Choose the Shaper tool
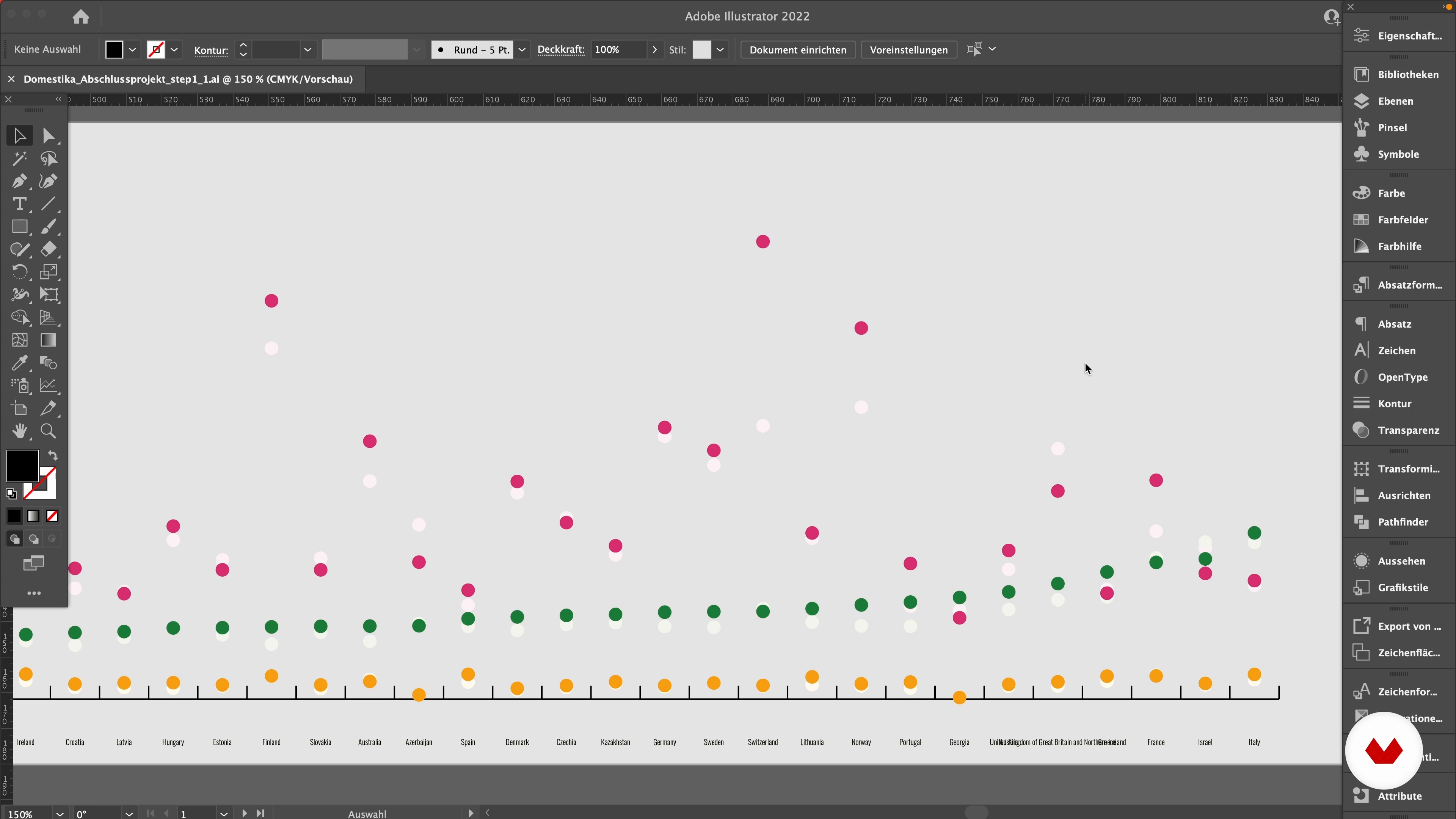 click(x=20, y=249)
